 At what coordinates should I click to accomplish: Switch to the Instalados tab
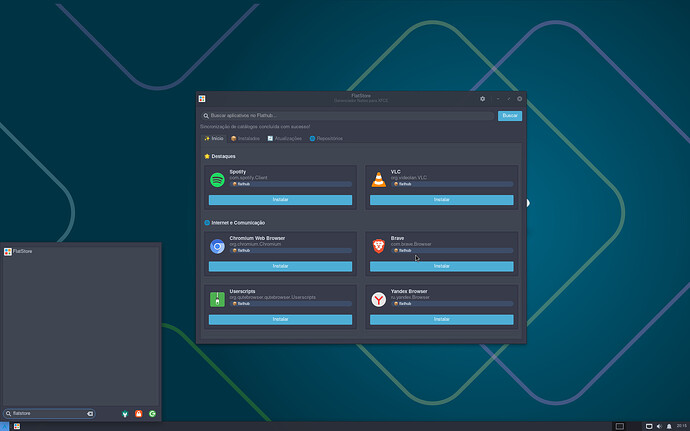coord(245,138)
